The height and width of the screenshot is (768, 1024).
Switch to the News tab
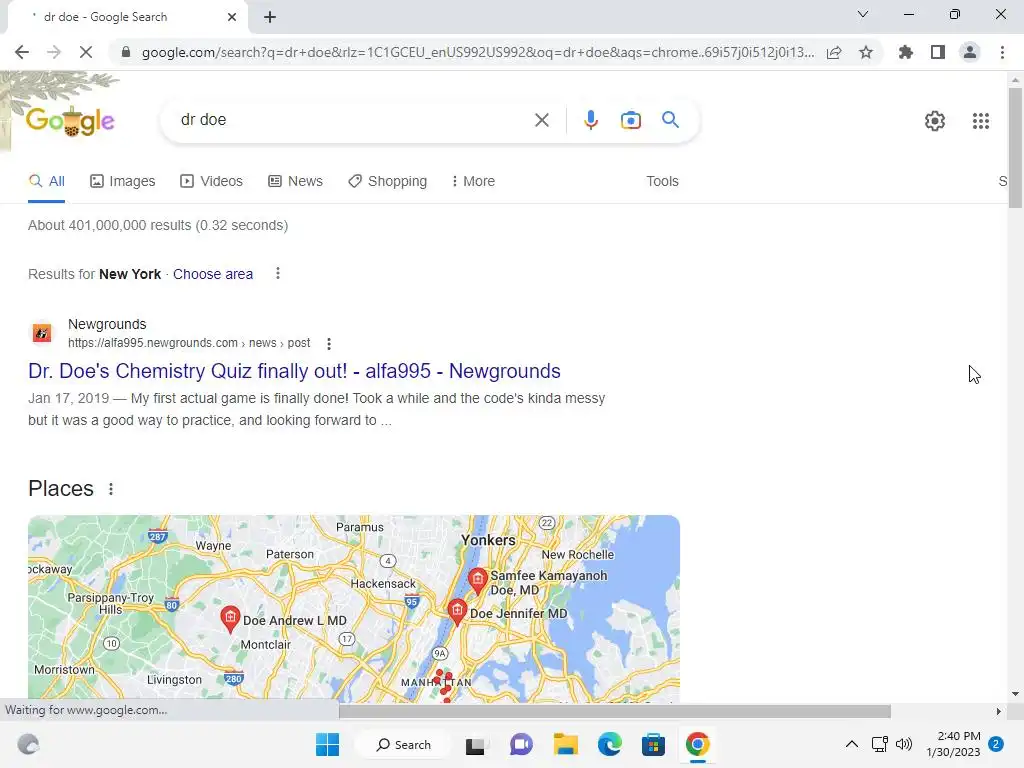pyautogui.click(x=295, y=181)
